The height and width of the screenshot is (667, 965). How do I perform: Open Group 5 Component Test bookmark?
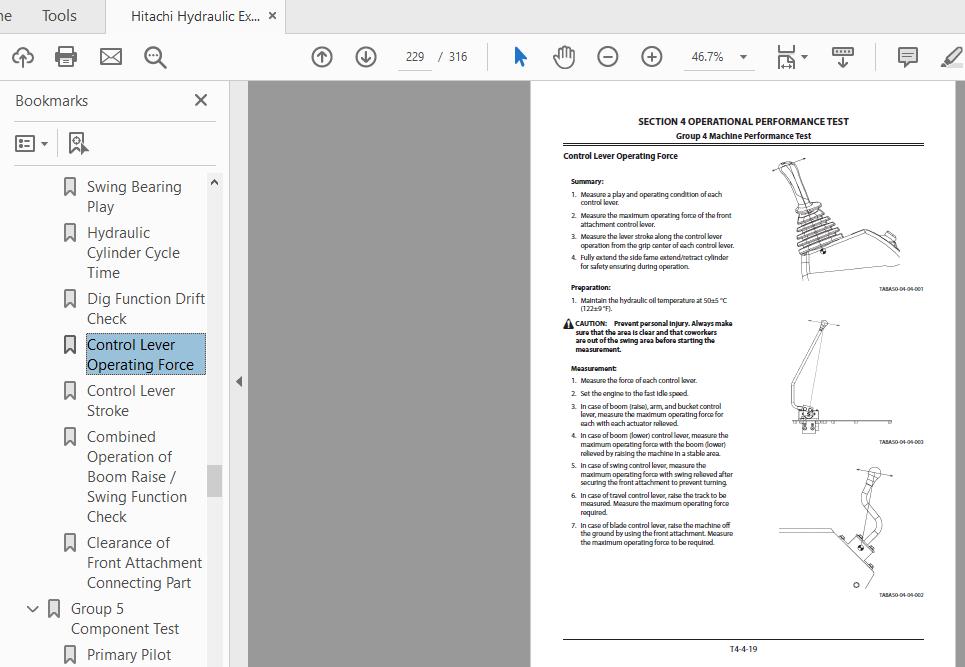[125, 618]
